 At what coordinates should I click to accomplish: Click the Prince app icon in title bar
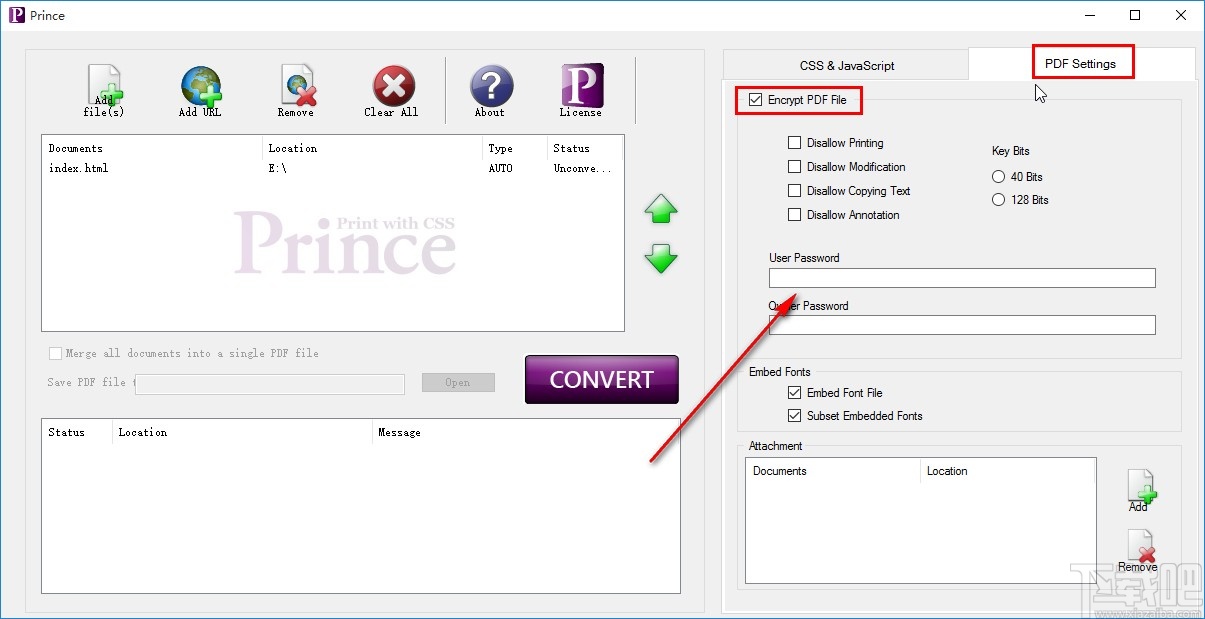(x=16, y=15)
